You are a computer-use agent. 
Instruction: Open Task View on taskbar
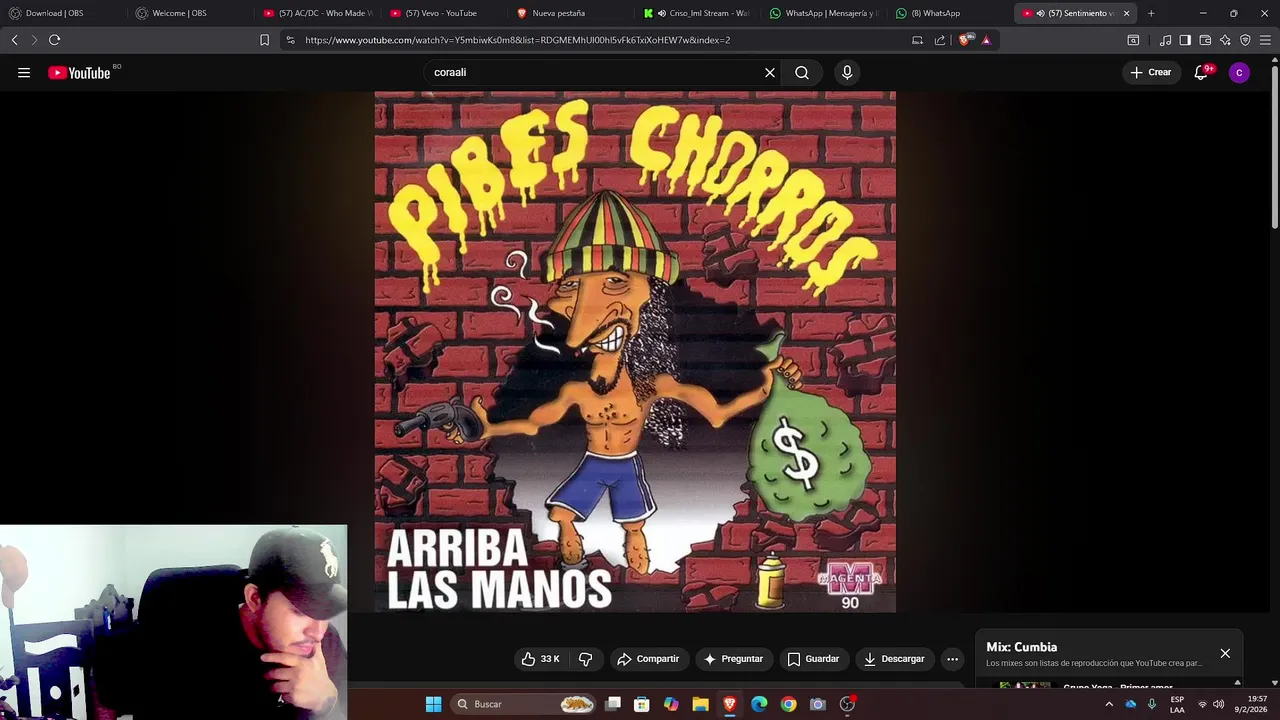[613, 704]
